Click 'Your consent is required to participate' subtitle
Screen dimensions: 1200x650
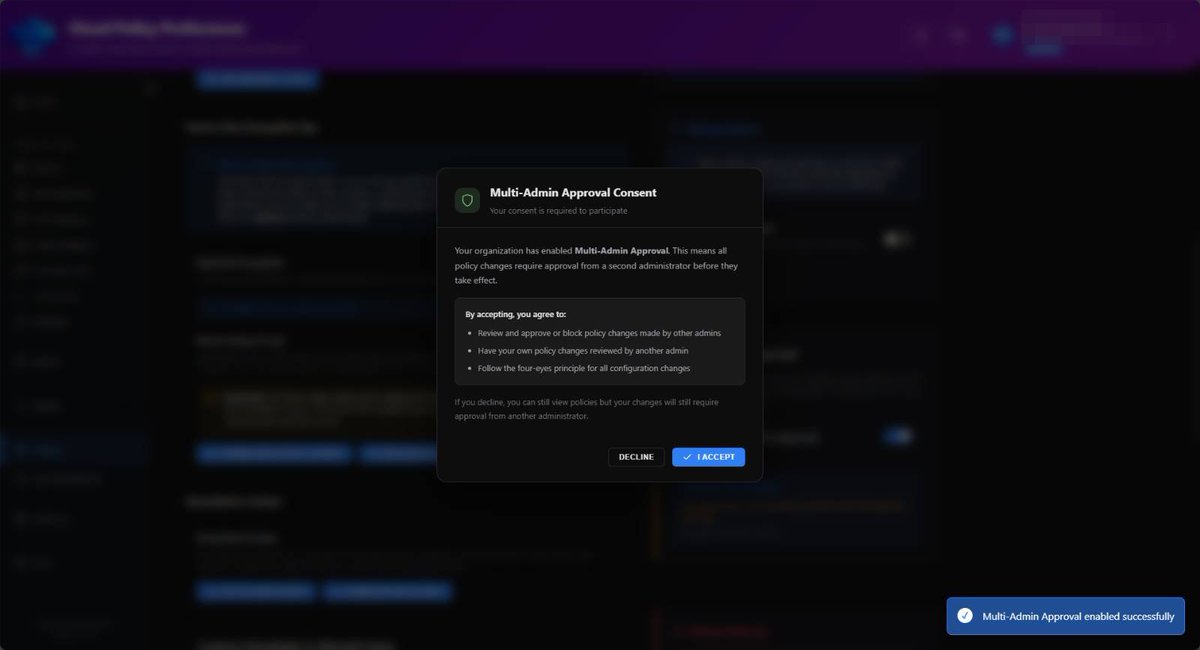click(x=558, y=211)
